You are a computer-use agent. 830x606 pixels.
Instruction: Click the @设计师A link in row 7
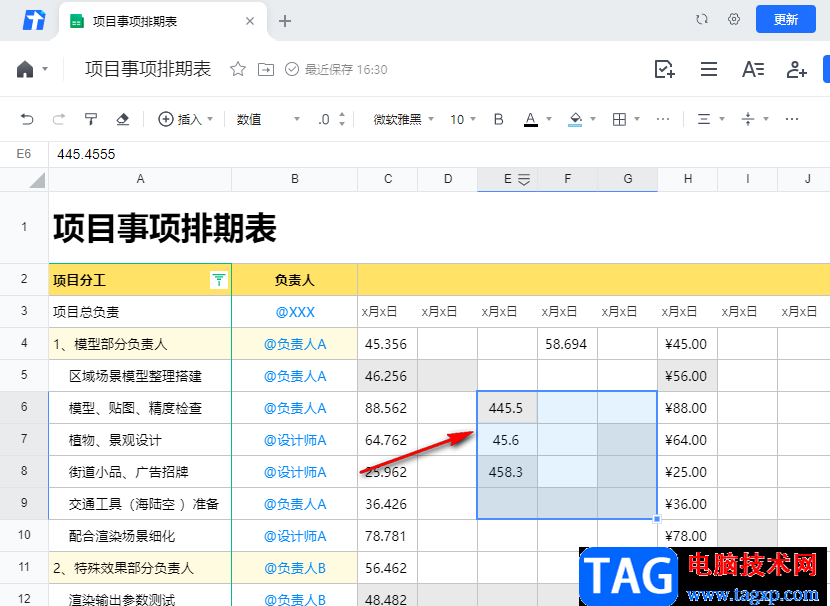(x=295, y=440)
